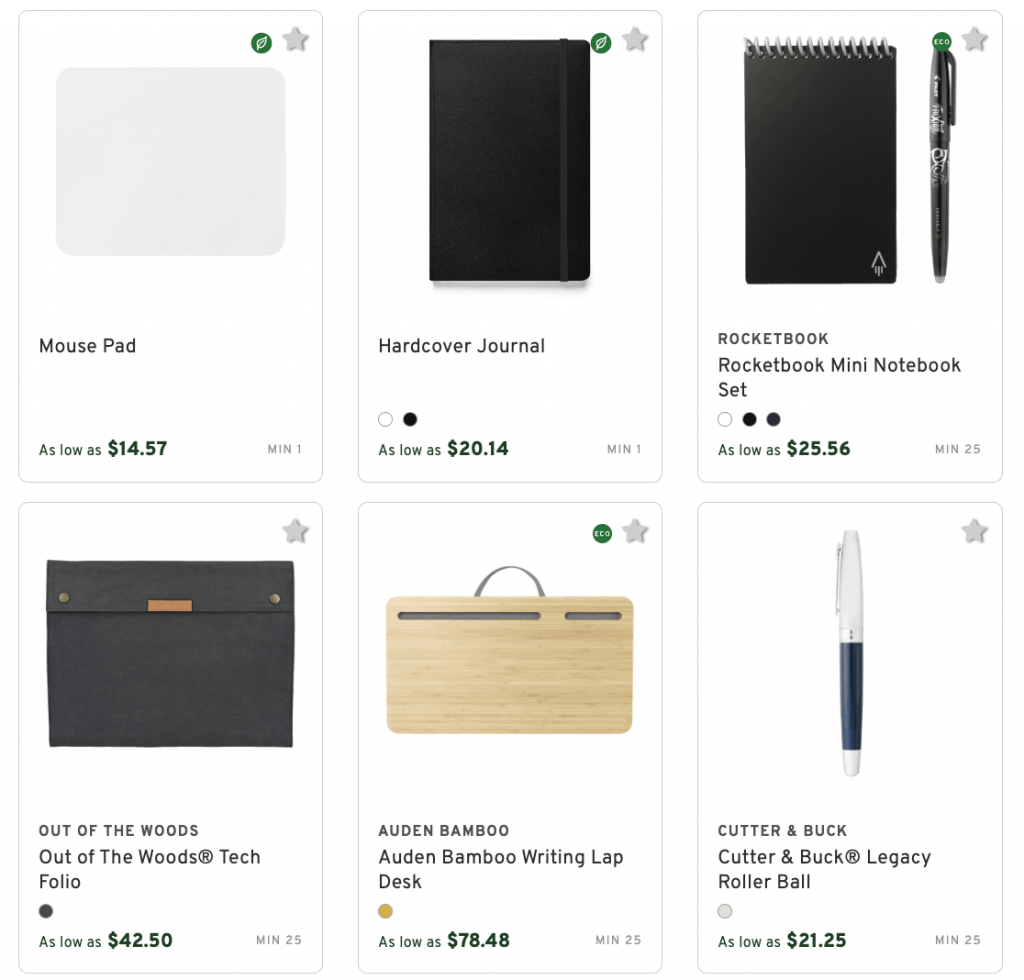
Task: Open the Cutter & Buck Legacy Roller Ball
Action: tap(824, 868)
